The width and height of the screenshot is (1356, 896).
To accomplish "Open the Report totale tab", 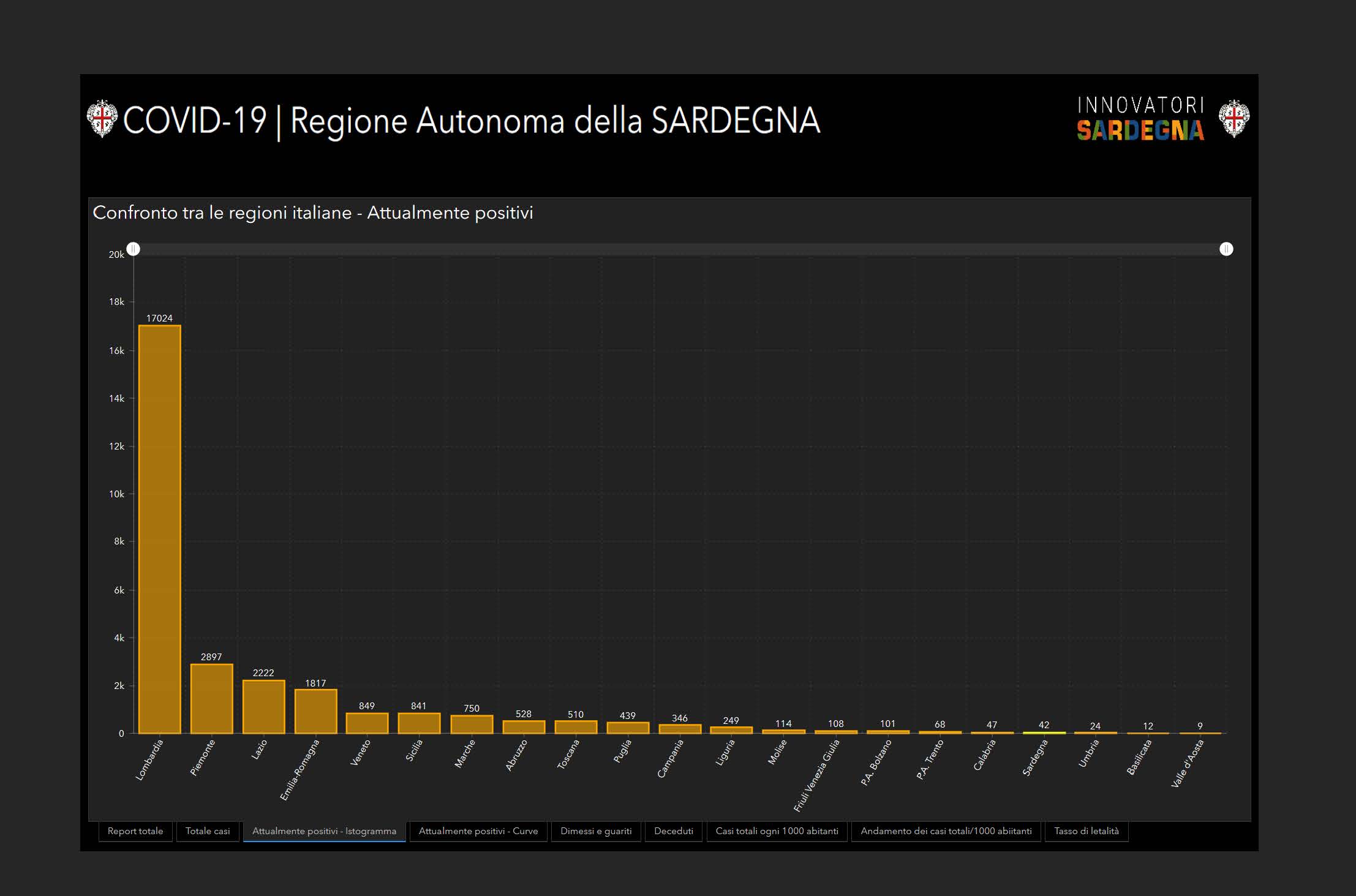I will pos(135,831).
